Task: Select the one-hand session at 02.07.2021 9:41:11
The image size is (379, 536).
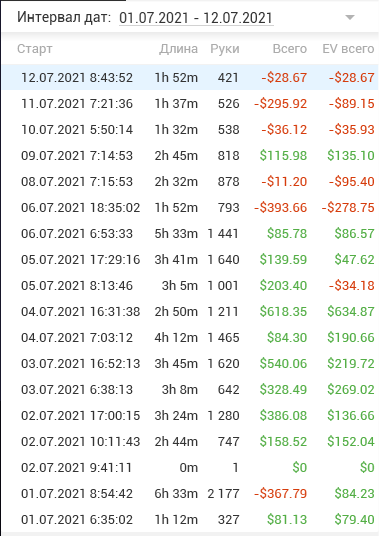Action: click(190, 467)
